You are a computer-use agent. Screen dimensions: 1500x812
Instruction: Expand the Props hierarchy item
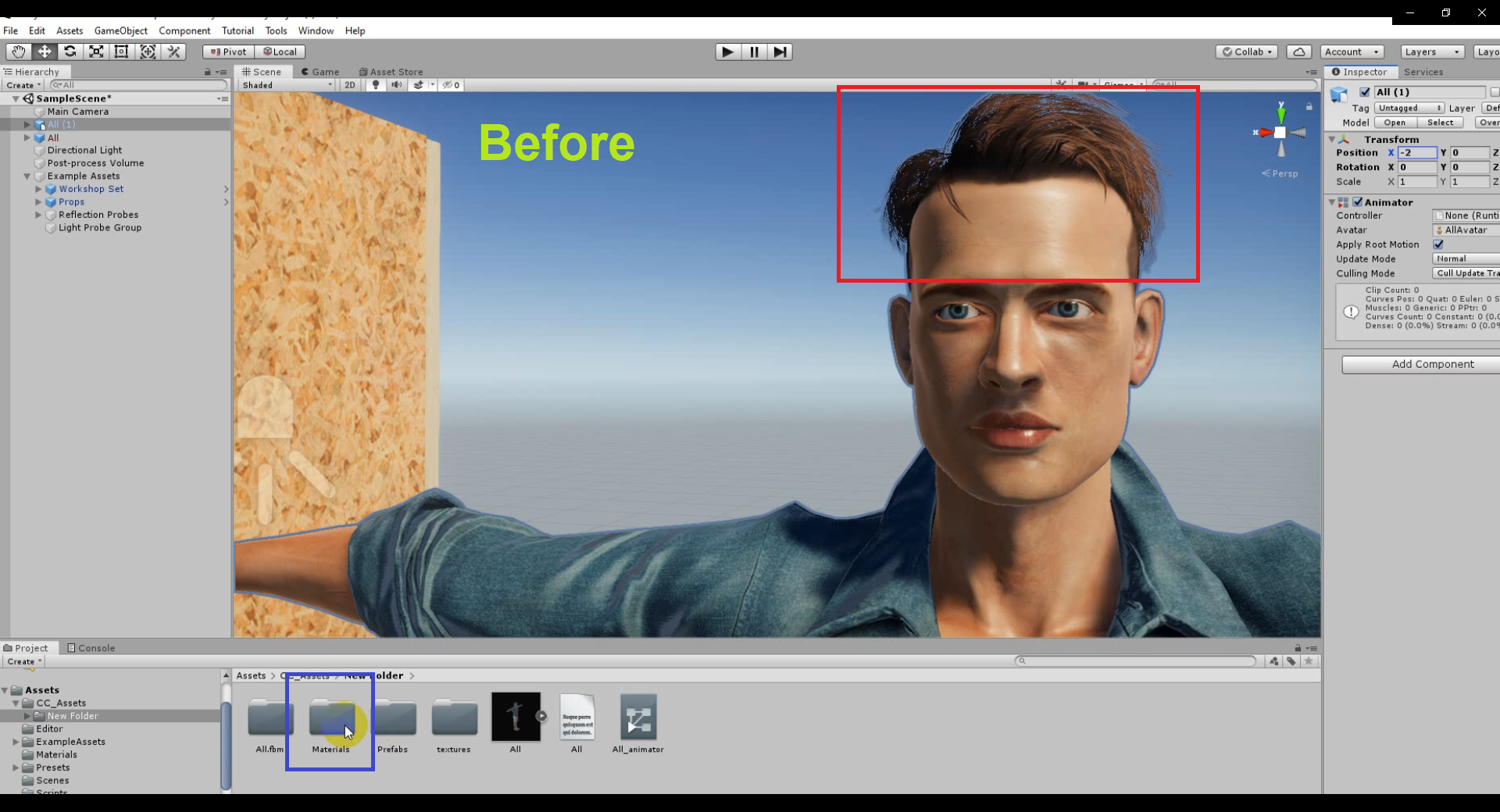tap(38, 201)
